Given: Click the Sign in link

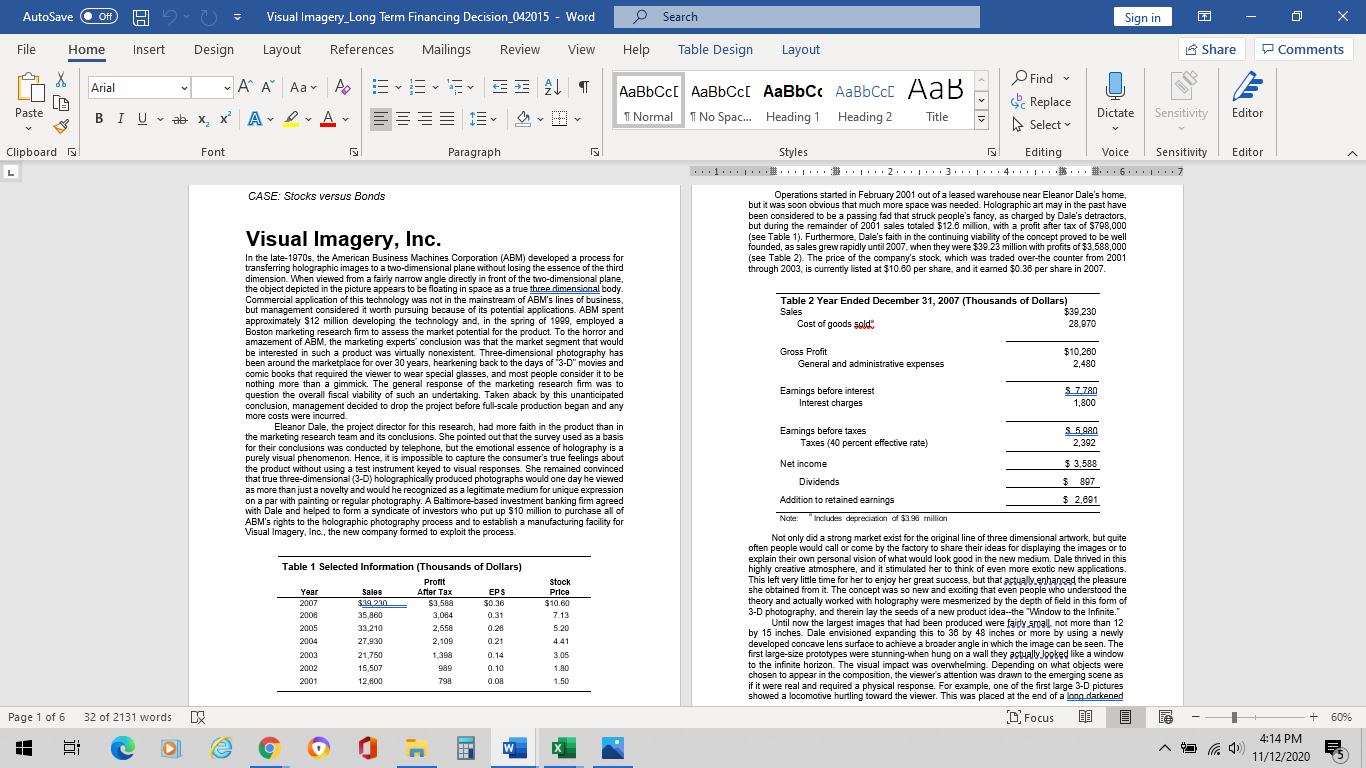Looking at the screenshot, I should pos(1142,16).
